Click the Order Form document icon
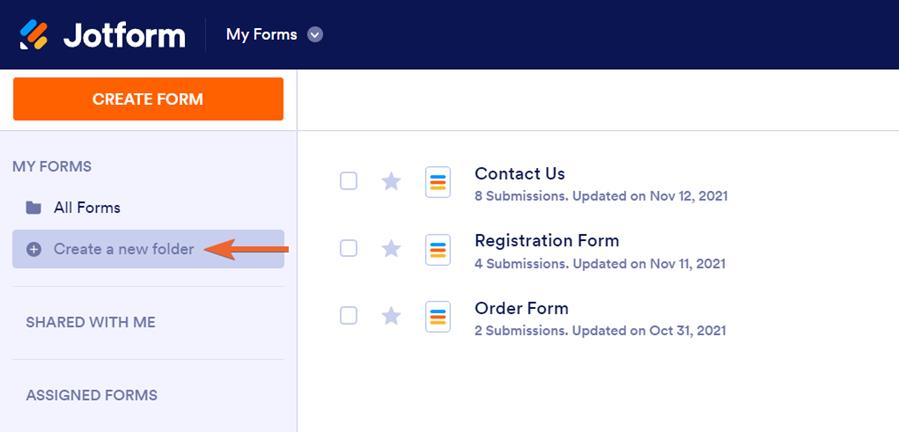This screenshot has width=899, height=432. tap(438, 316)
